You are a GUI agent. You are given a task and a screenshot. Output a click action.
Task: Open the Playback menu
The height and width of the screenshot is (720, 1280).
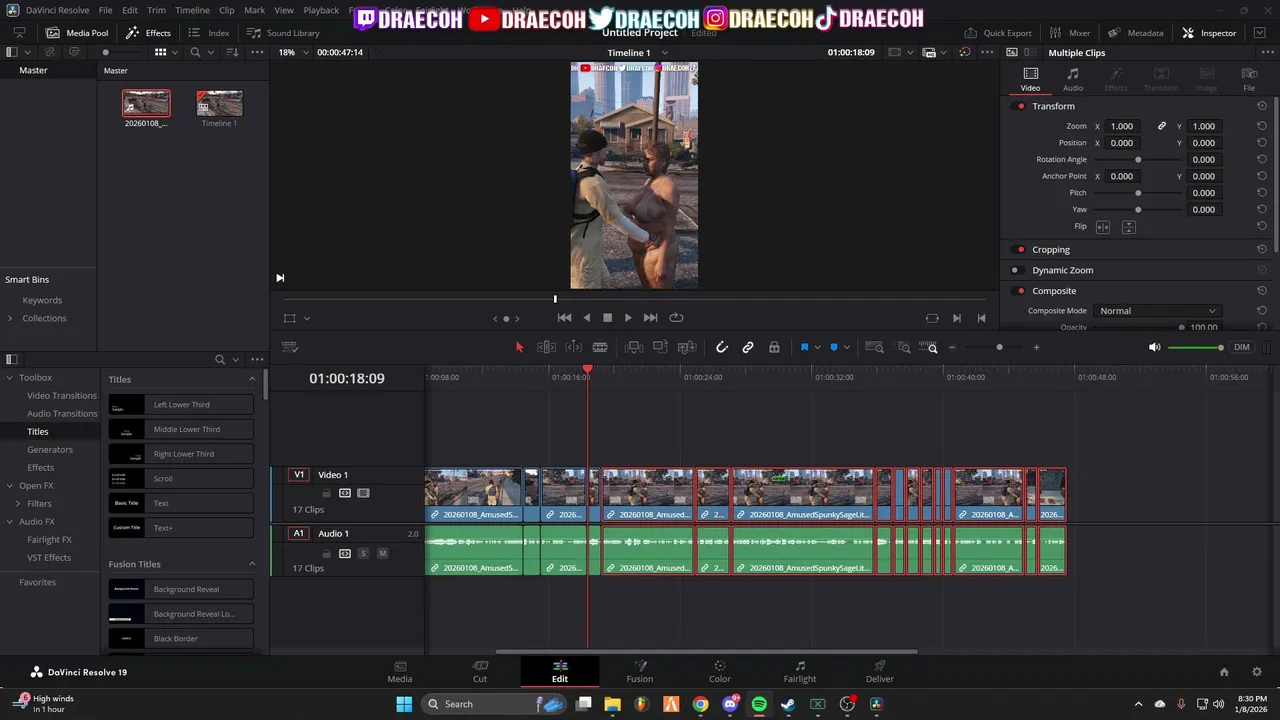(x=321, y=10)
